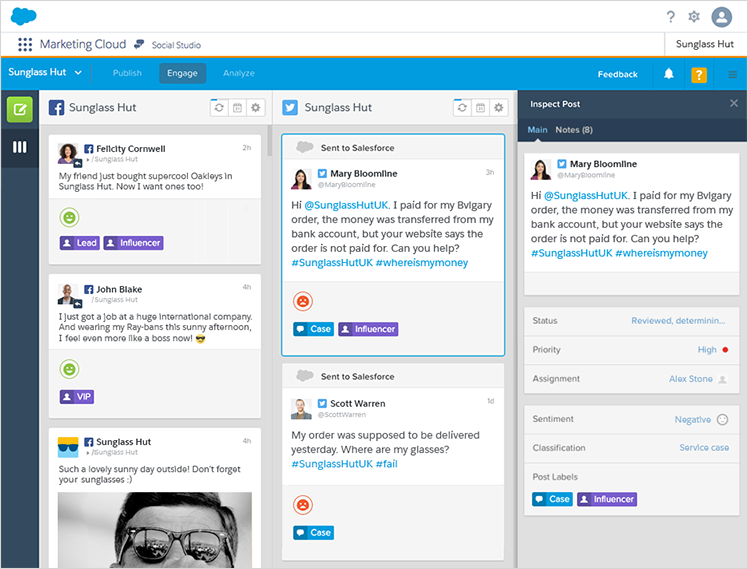Change the Status value Reviewed, determinin...
The width and height of the screenshot is (748, 569).
coord(678,321)
